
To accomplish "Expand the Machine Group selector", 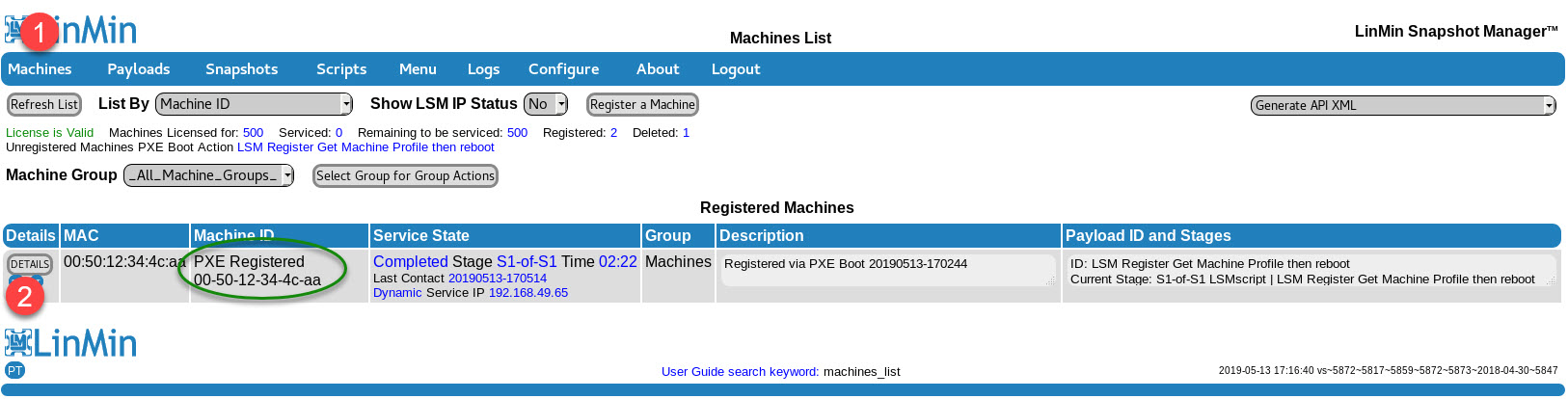I will pos(208,175).
